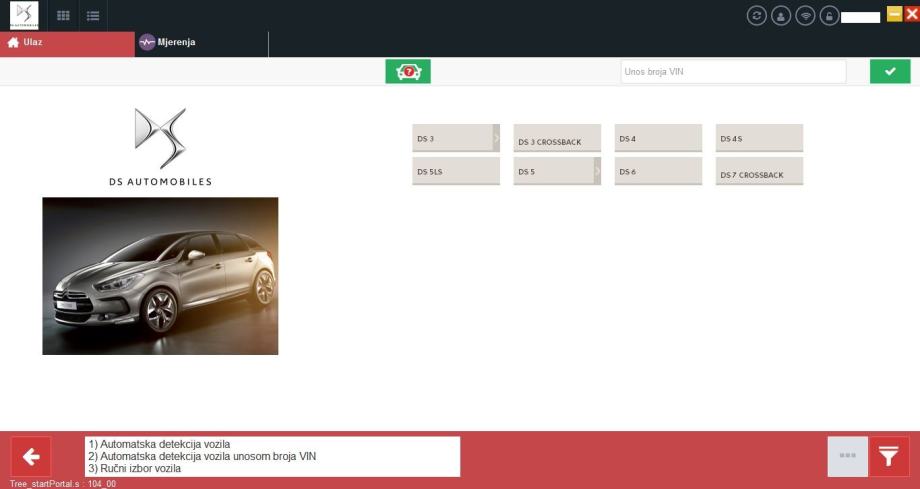This screenshot has height=489, width=920.
Task: Click the padlock icon
Action: tap(829, 15)
